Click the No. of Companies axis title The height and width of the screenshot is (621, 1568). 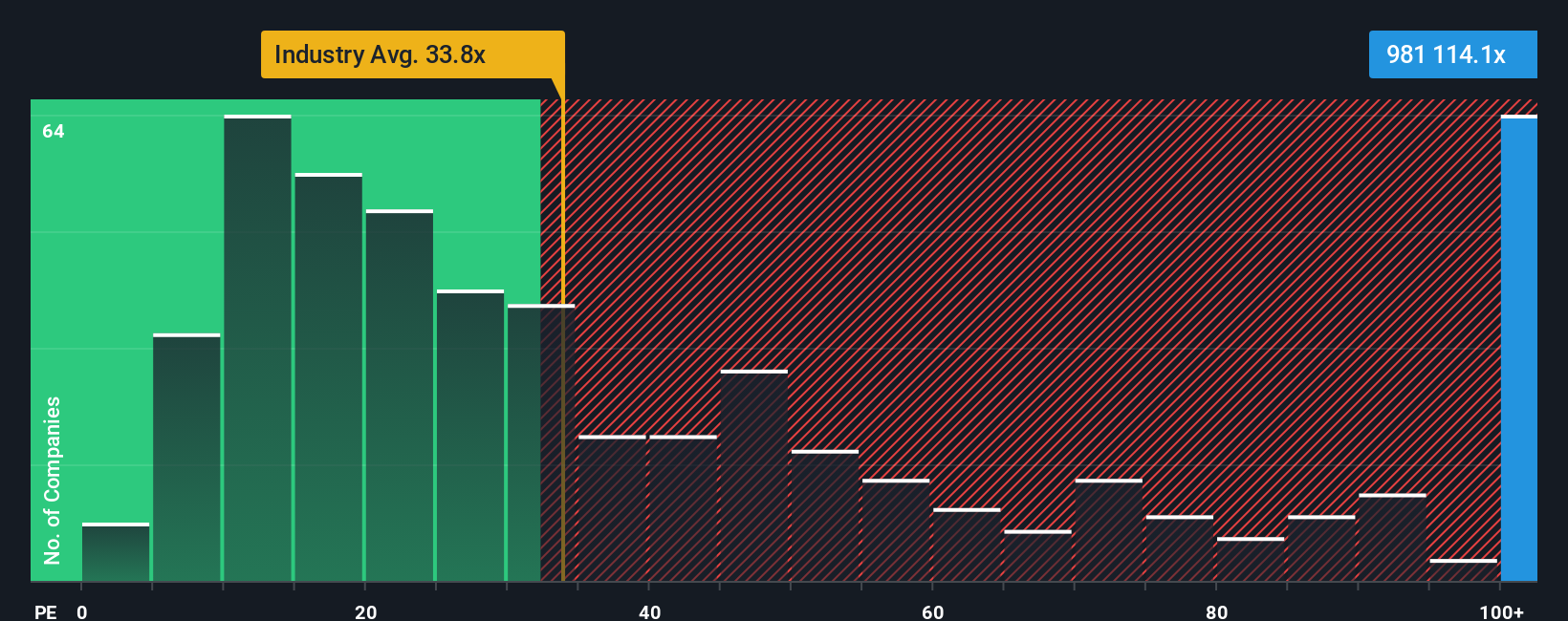pos(53,480)
